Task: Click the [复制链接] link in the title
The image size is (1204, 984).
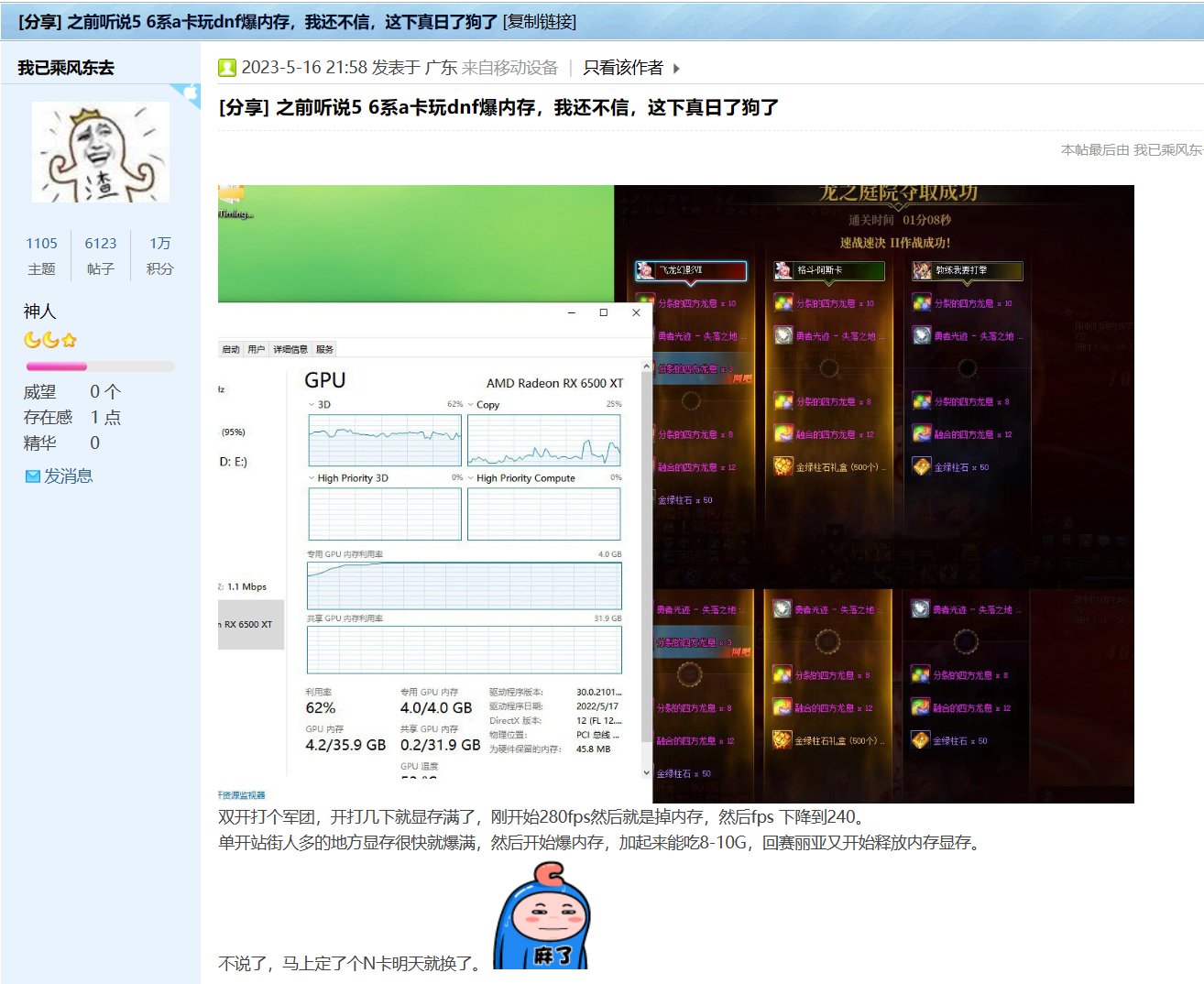Action: click(540, 21)
